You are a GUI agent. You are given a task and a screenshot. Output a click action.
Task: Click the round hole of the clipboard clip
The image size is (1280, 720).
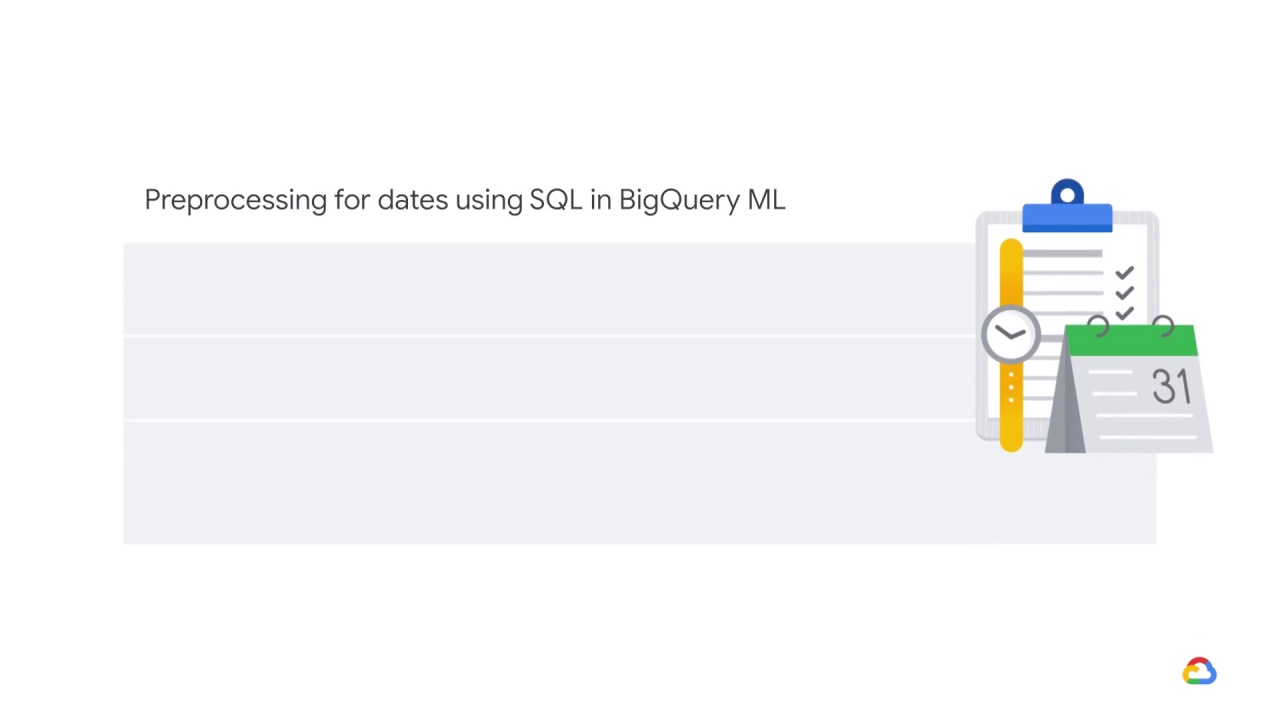1067,194
